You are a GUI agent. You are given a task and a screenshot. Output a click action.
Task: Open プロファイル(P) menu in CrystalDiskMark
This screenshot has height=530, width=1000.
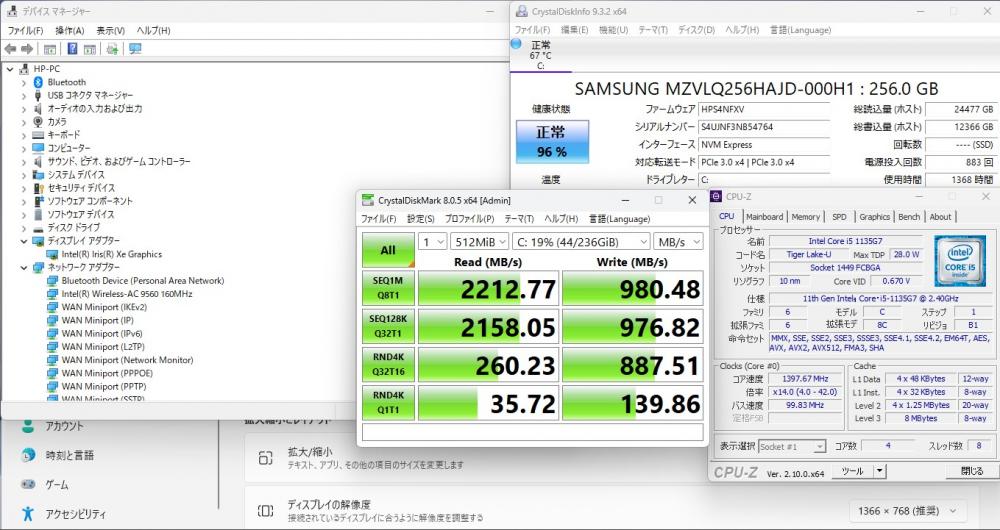coord(469,219)
